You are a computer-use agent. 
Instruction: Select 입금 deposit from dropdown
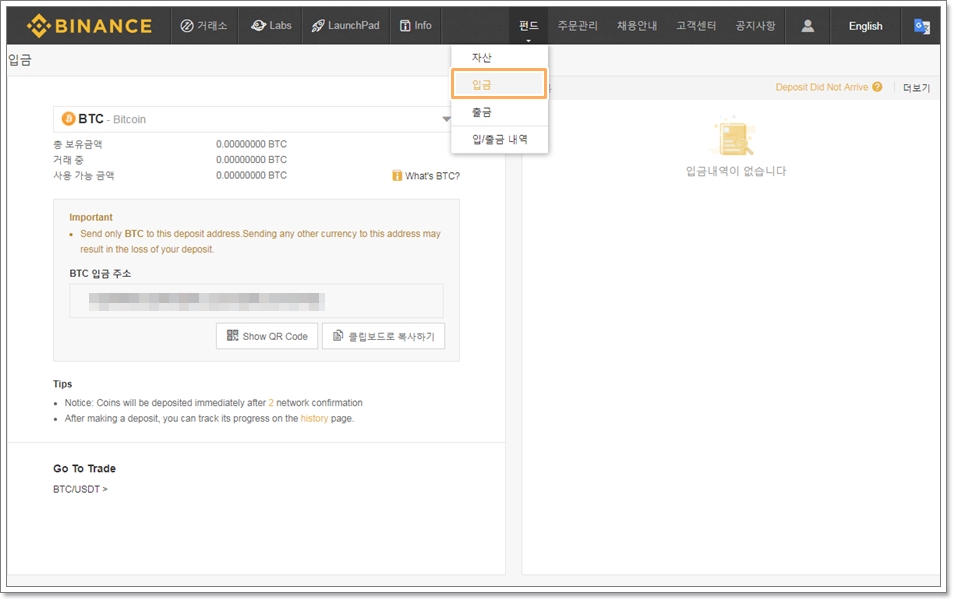click(x=499, y=84)
